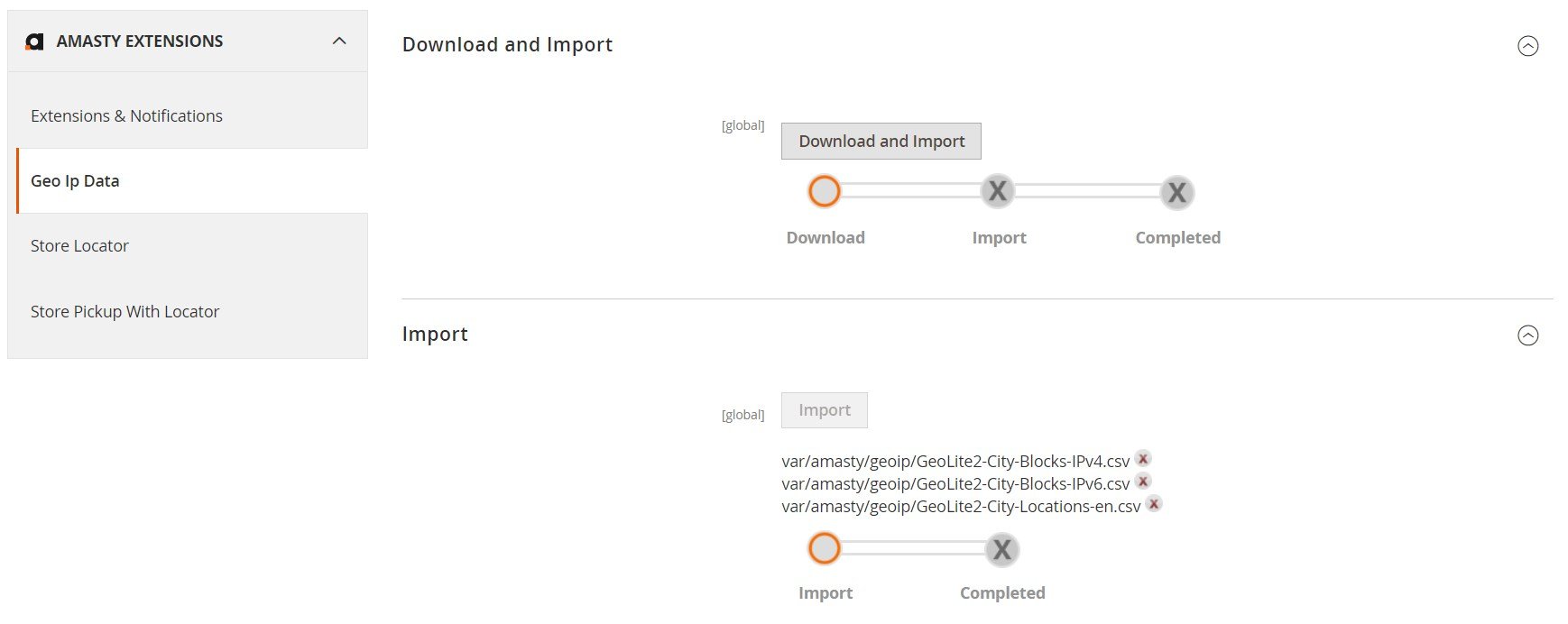
Task: Click the Completed X icon in Import section
Action: 1001,549
